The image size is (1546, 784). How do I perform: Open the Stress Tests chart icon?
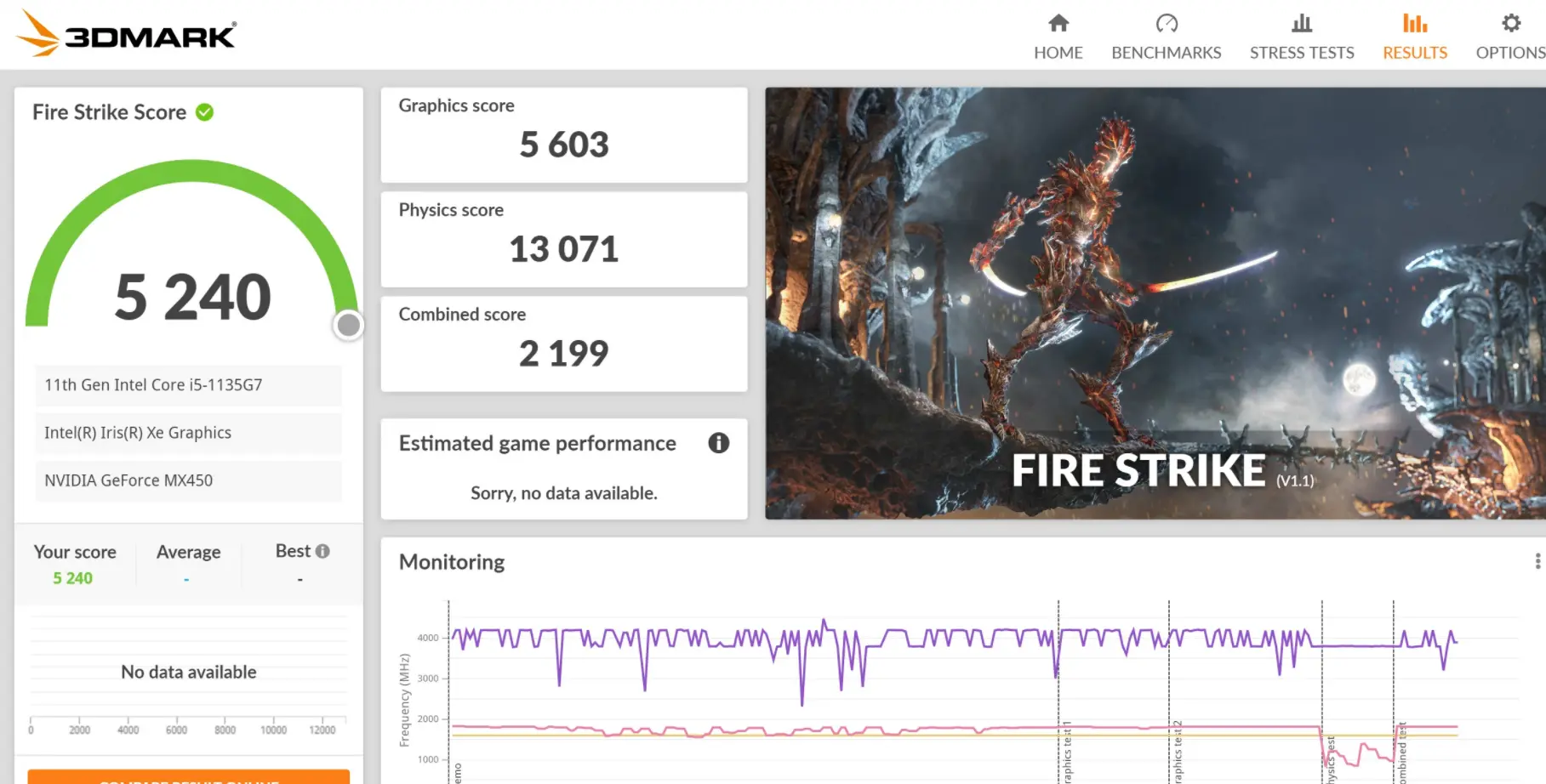[1302, 23]
